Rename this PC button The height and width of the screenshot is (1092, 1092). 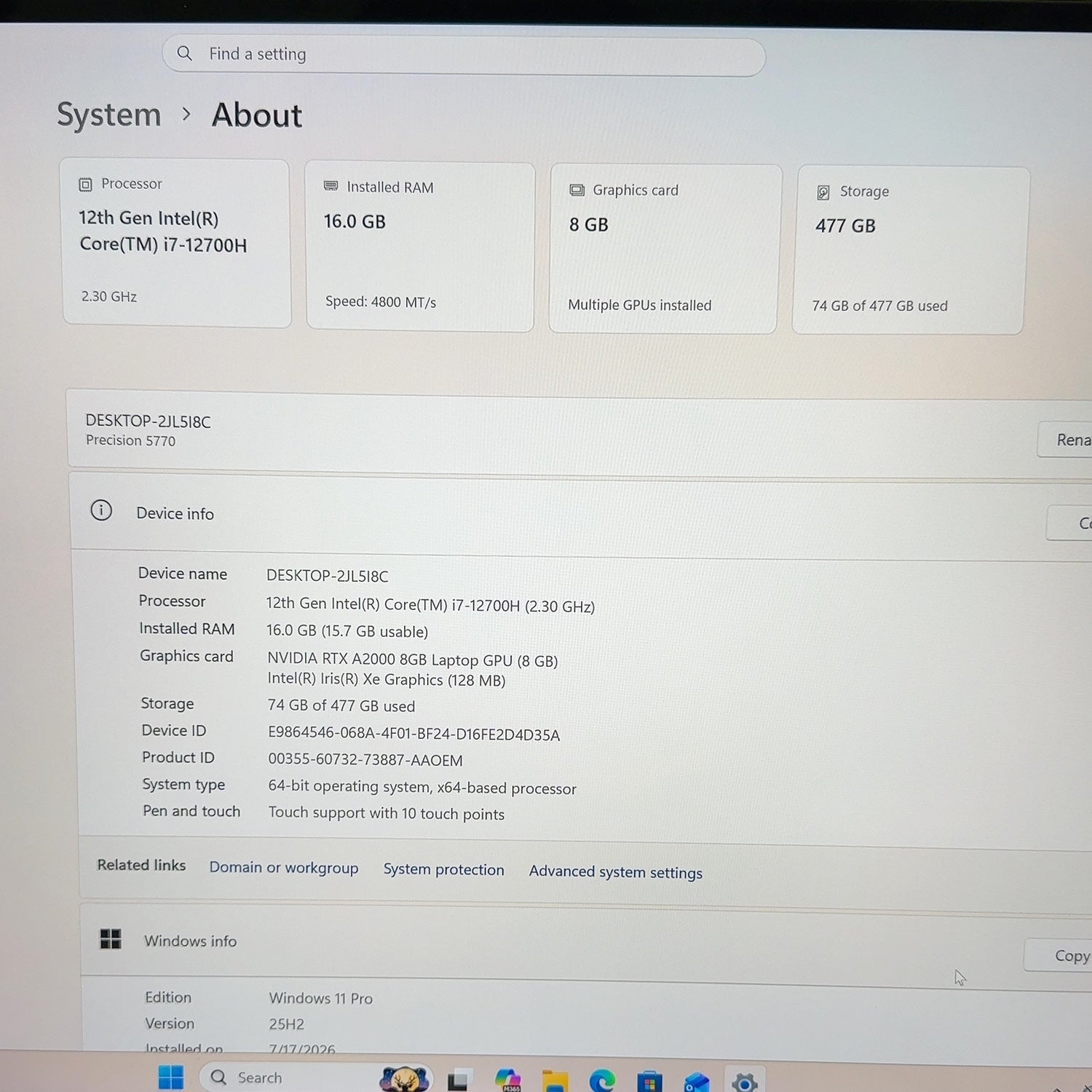pos(1065,440)
